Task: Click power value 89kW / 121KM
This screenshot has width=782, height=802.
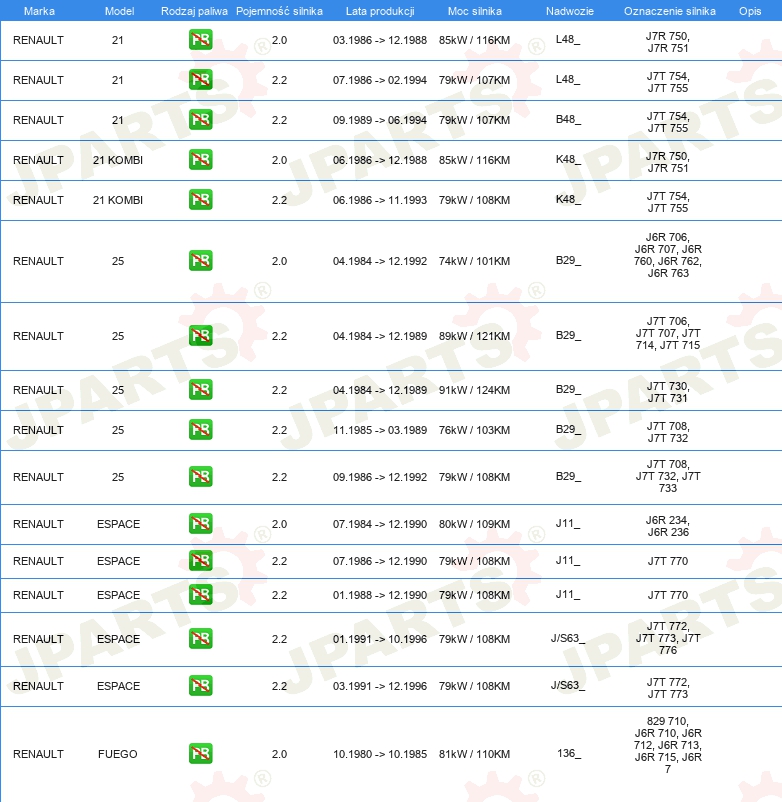Action: pos(474,336)
